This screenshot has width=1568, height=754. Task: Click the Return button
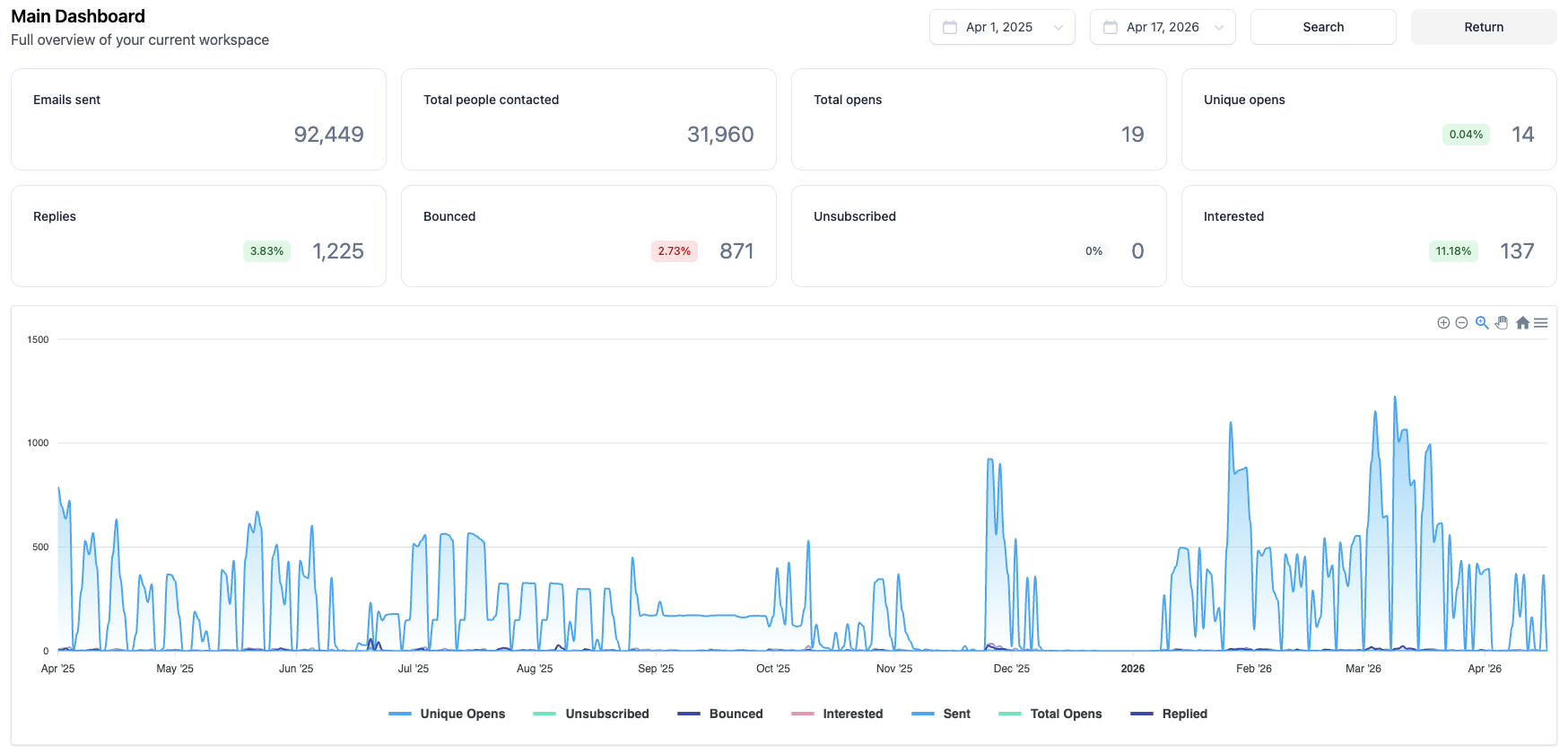coord(1484,27)
